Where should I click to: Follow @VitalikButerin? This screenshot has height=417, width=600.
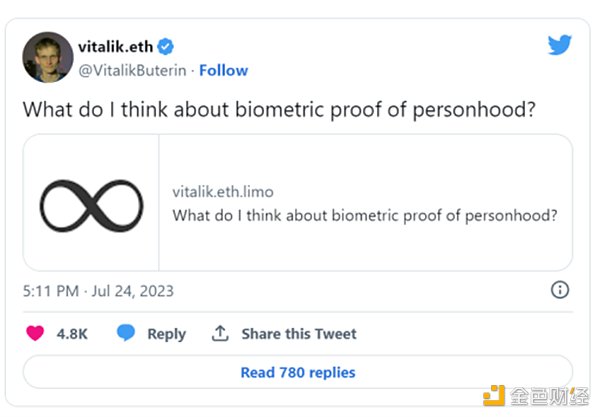coord(224,70)
